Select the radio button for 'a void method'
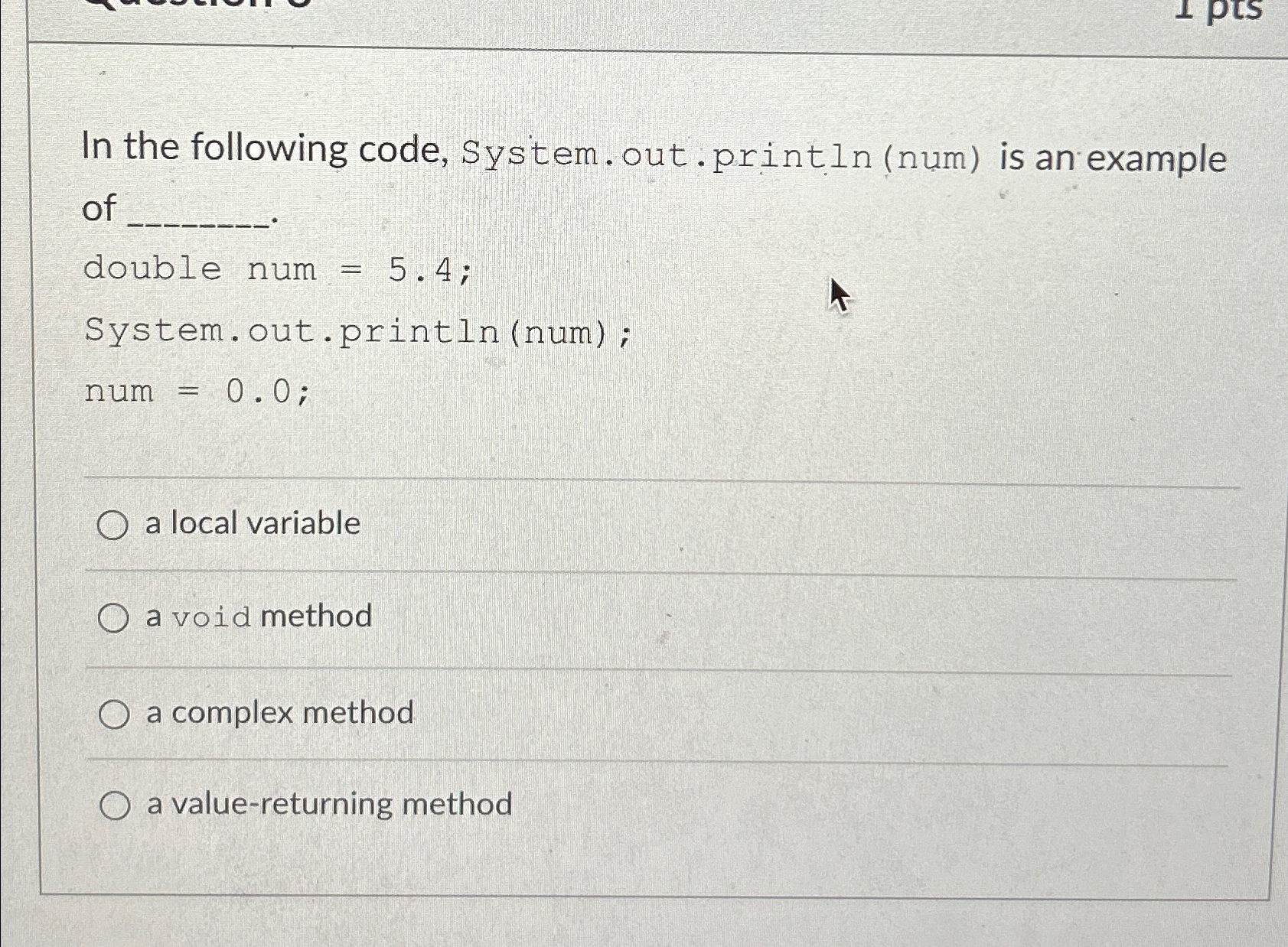Image resolution: width=1288 pixels, height=947 pixels. point(113,617)
